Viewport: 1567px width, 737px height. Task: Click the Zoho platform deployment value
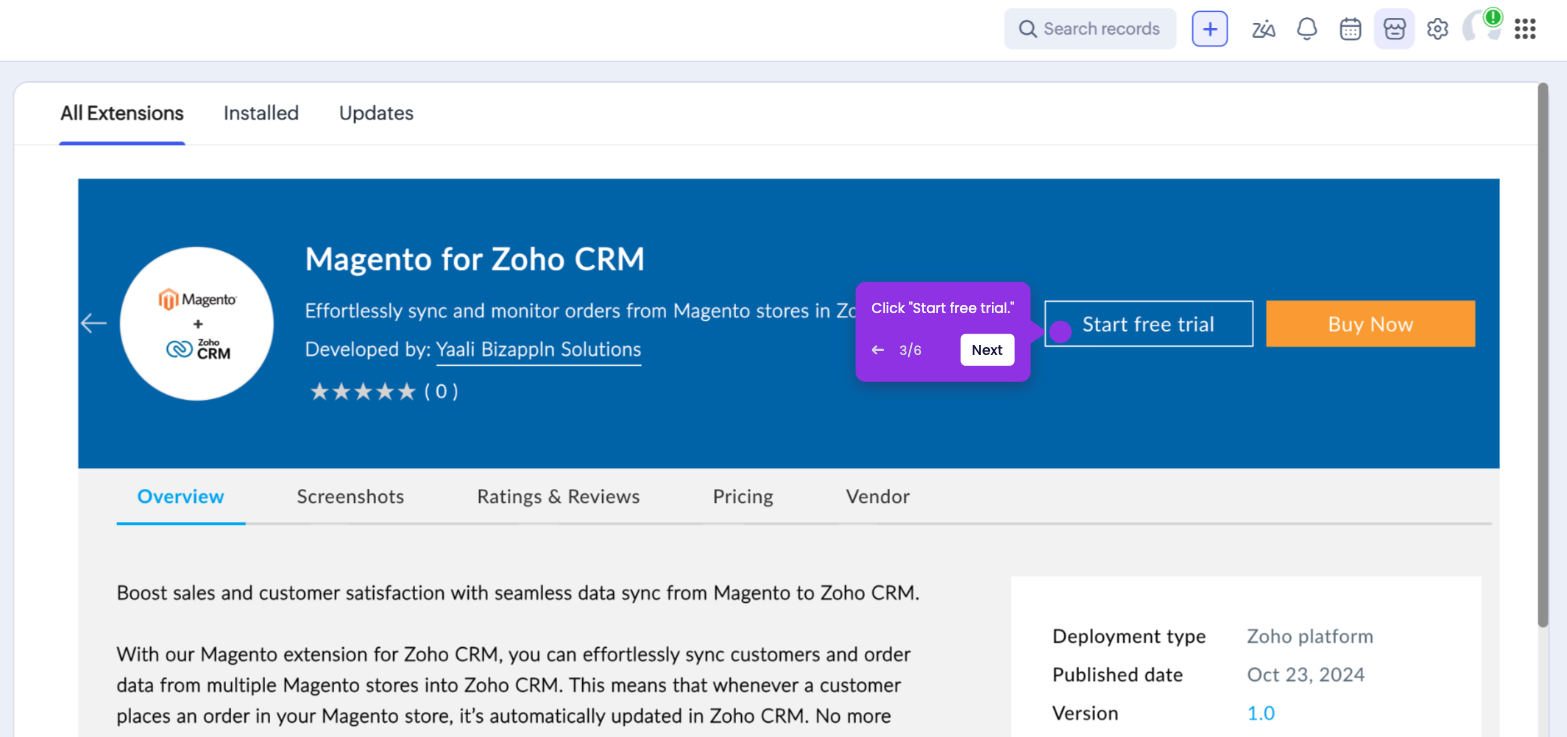1310,637
